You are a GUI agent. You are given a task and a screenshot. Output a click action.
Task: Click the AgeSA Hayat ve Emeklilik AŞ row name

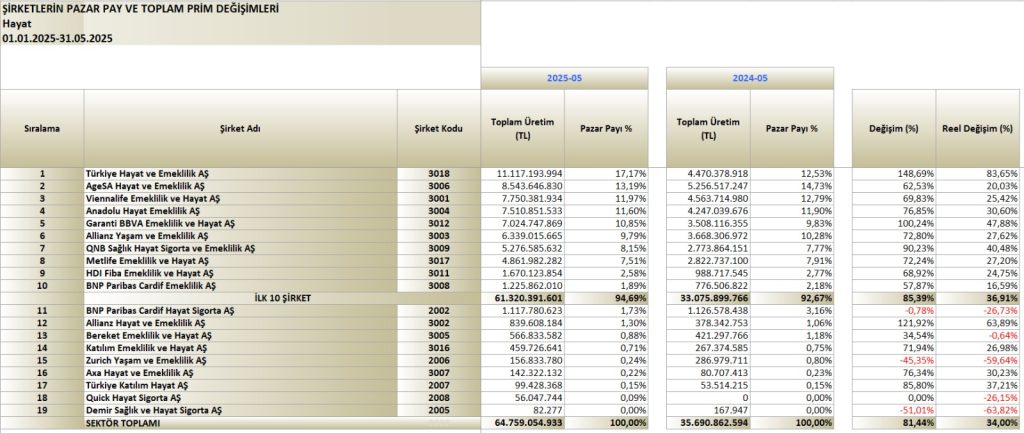pyautogui.click(x=240, y=186)
